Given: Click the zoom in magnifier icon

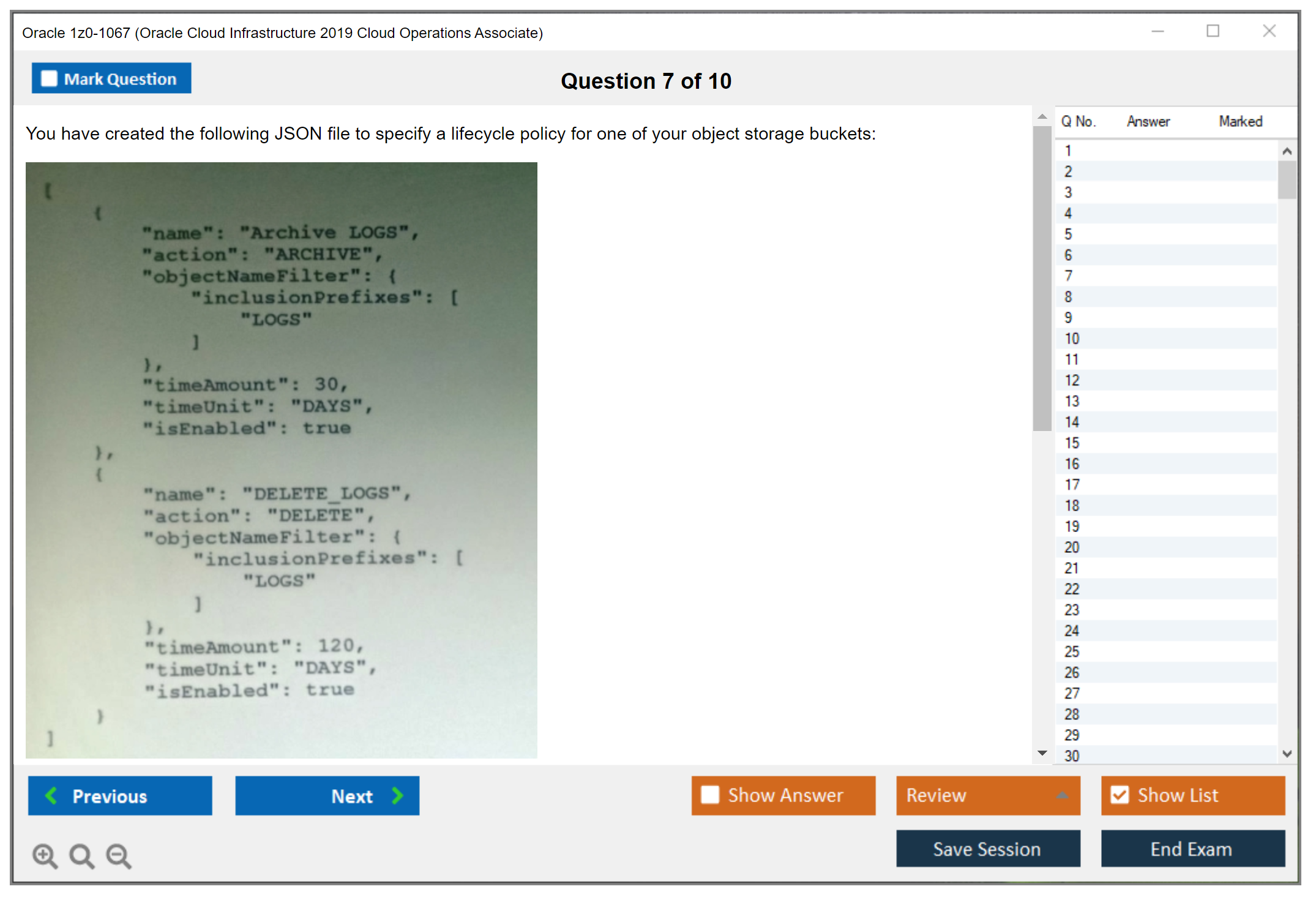Looking at the screenshot, I should 45,855.
